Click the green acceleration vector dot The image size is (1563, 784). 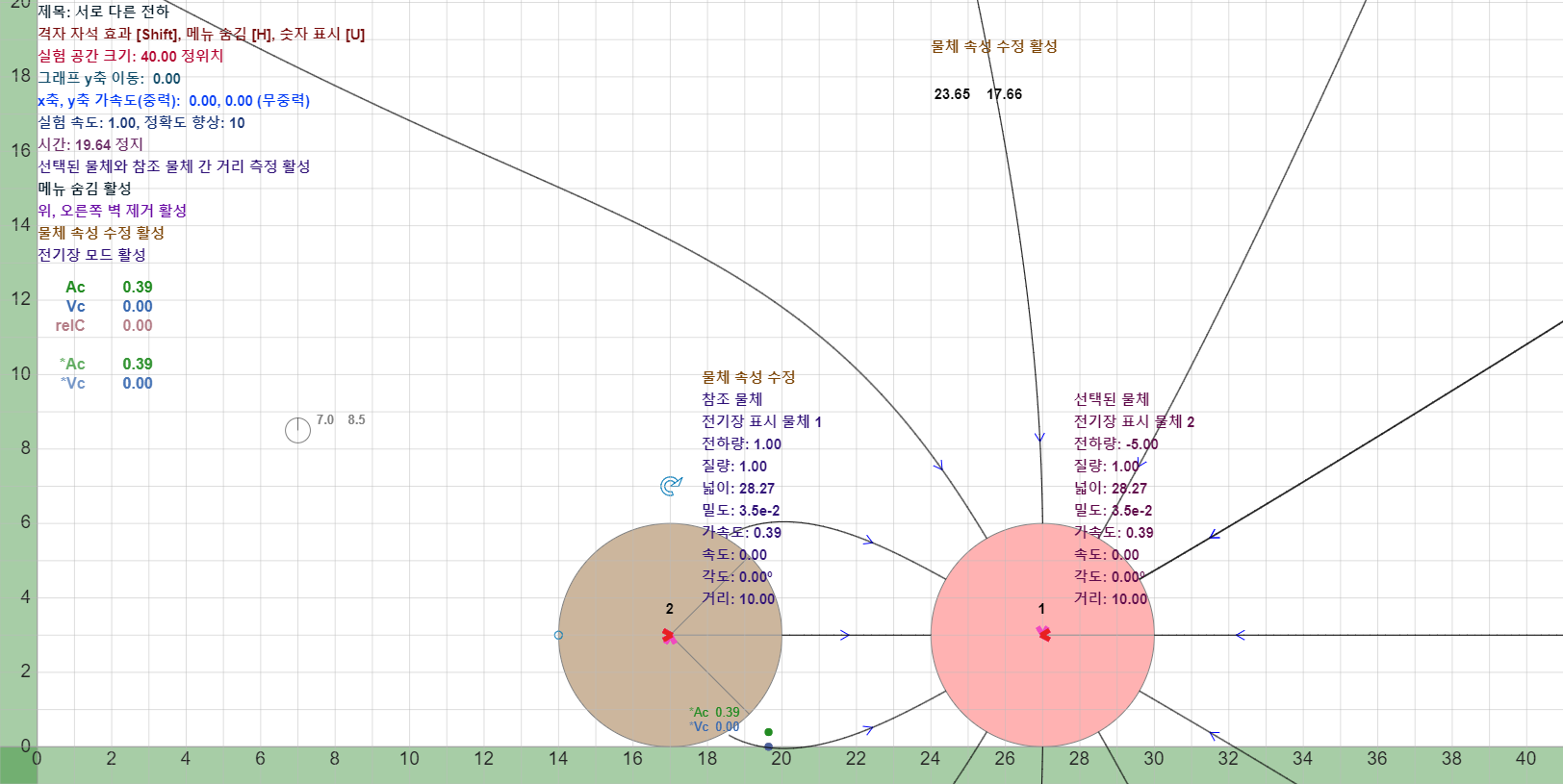(768, 732)
